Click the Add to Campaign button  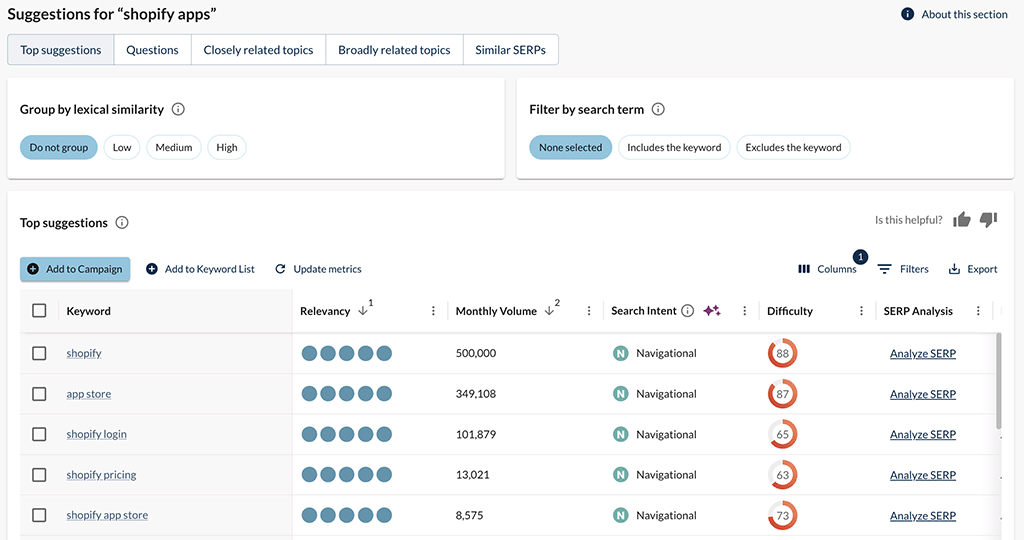[75, 269]
